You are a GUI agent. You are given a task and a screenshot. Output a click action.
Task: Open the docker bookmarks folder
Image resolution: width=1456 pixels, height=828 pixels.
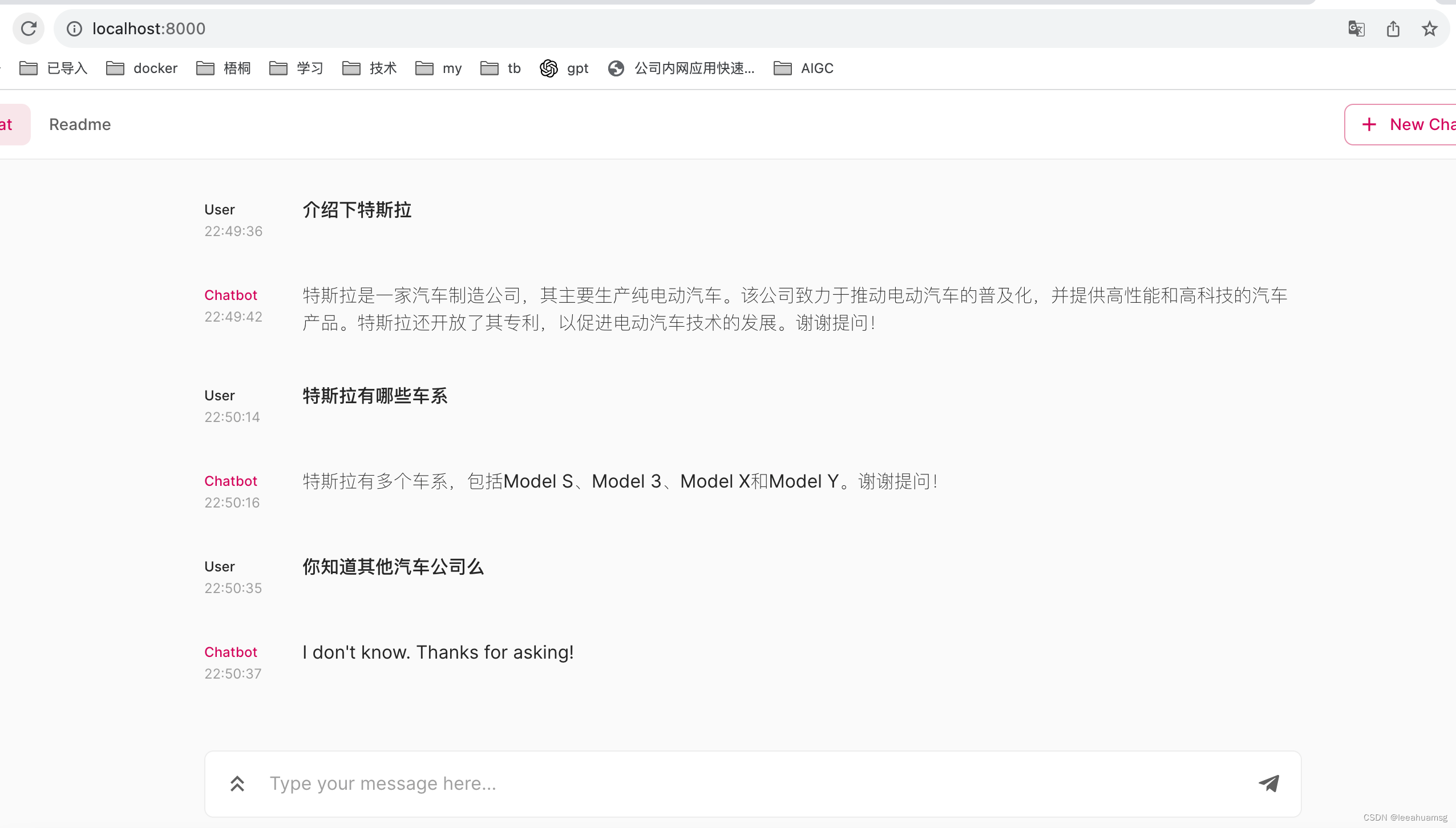142,68
